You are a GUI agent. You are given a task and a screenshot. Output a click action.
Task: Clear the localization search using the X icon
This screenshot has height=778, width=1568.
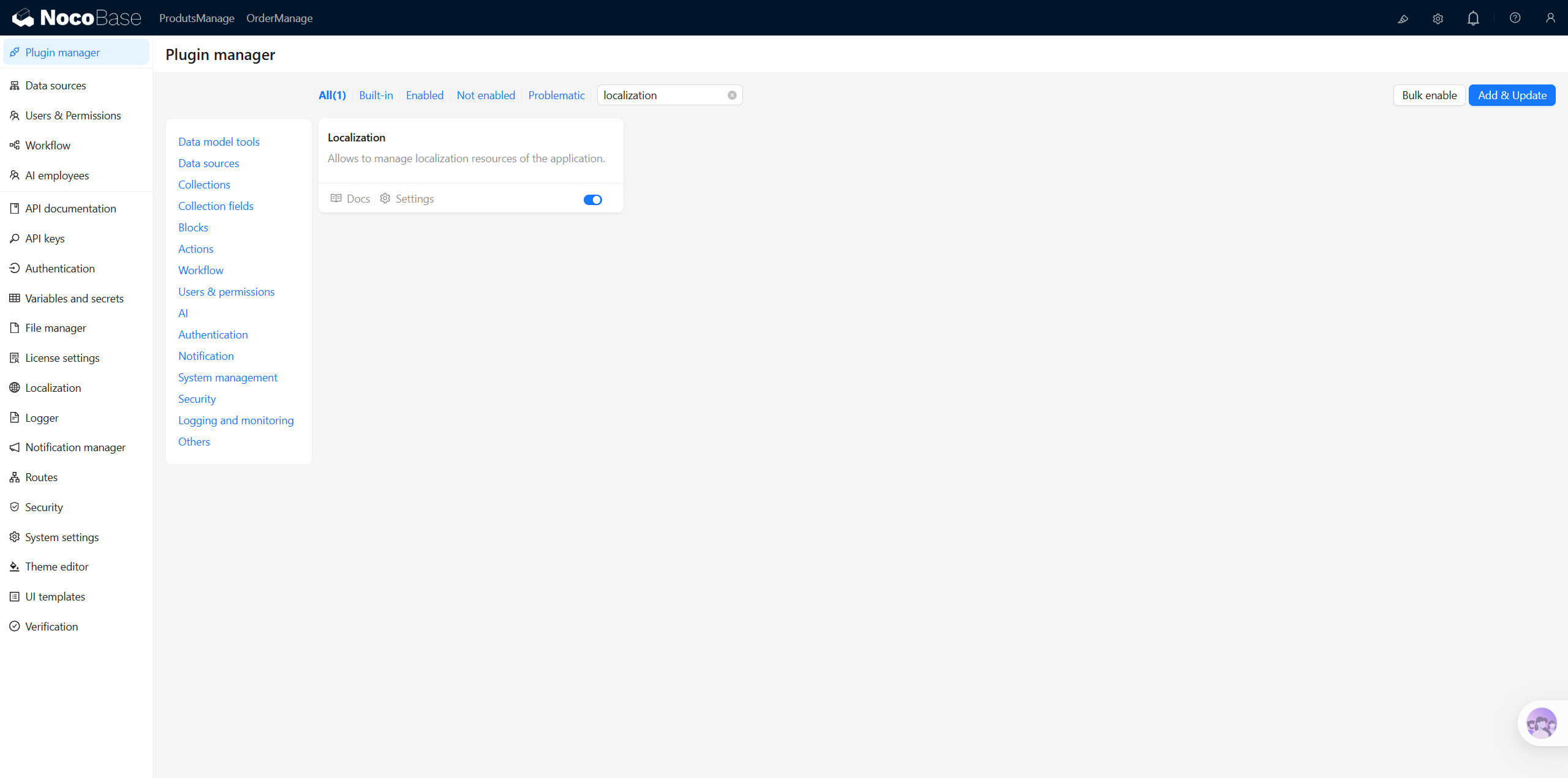(x=731, y=95)
